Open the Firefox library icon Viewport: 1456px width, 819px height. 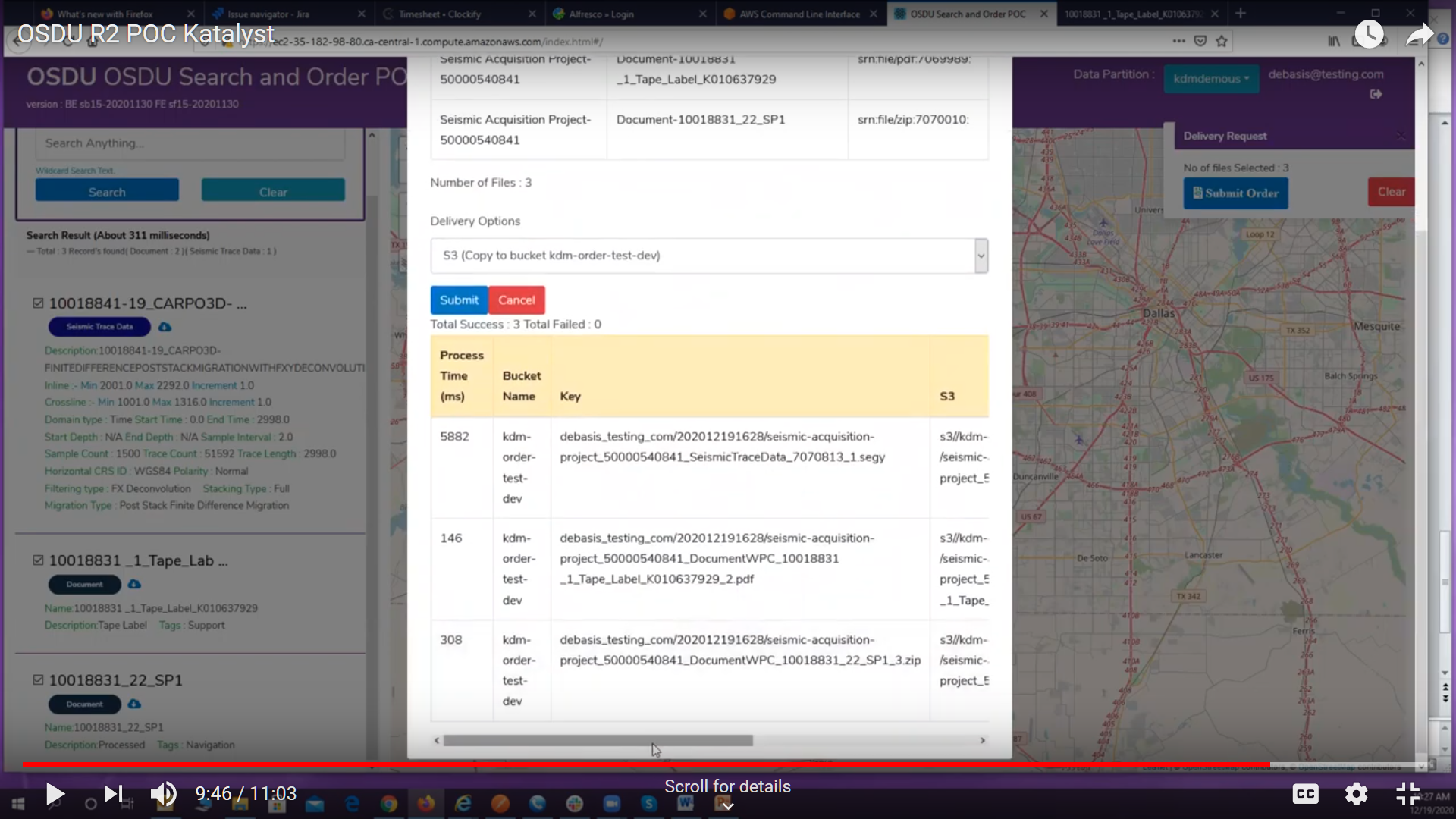(1333, 41)
